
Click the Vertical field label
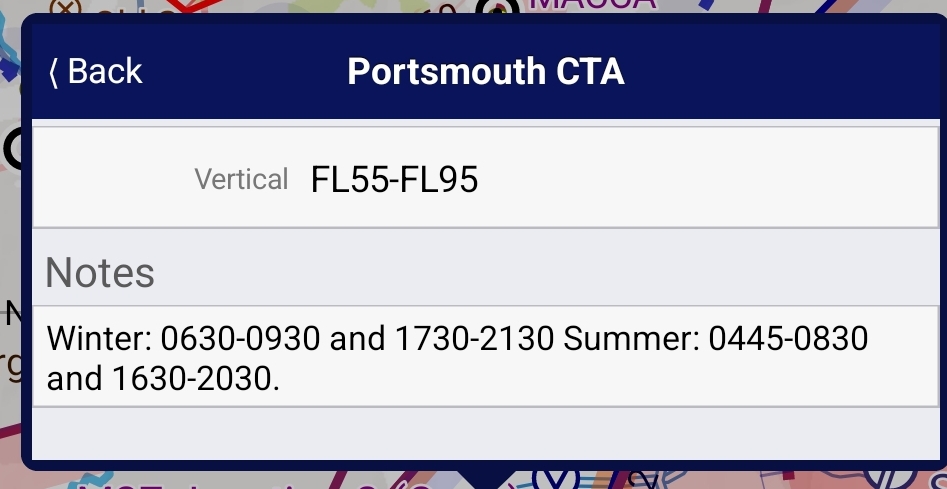[x=241, y=179]
